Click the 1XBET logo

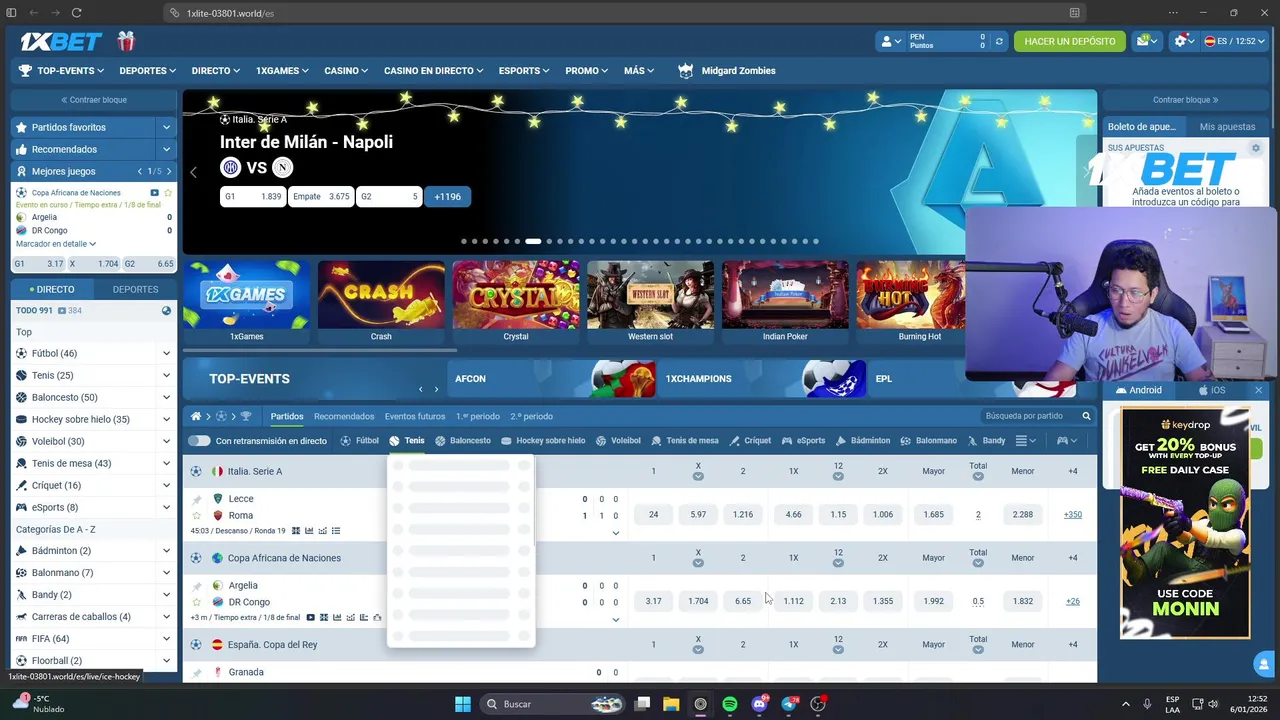click(62, 41)
